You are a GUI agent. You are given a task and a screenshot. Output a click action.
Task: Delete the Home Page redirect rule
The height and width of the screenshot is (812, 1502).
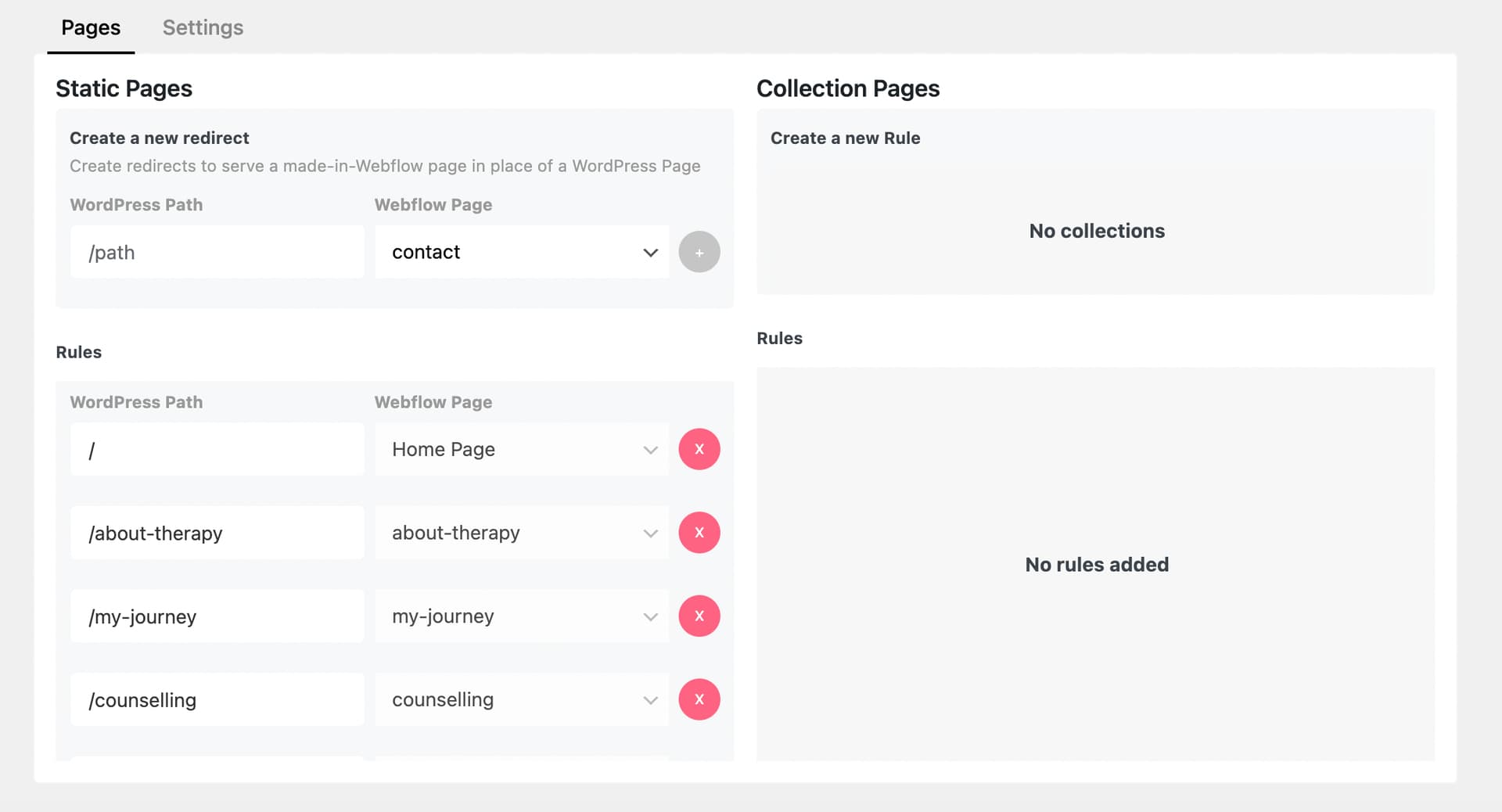coord(699,449)
